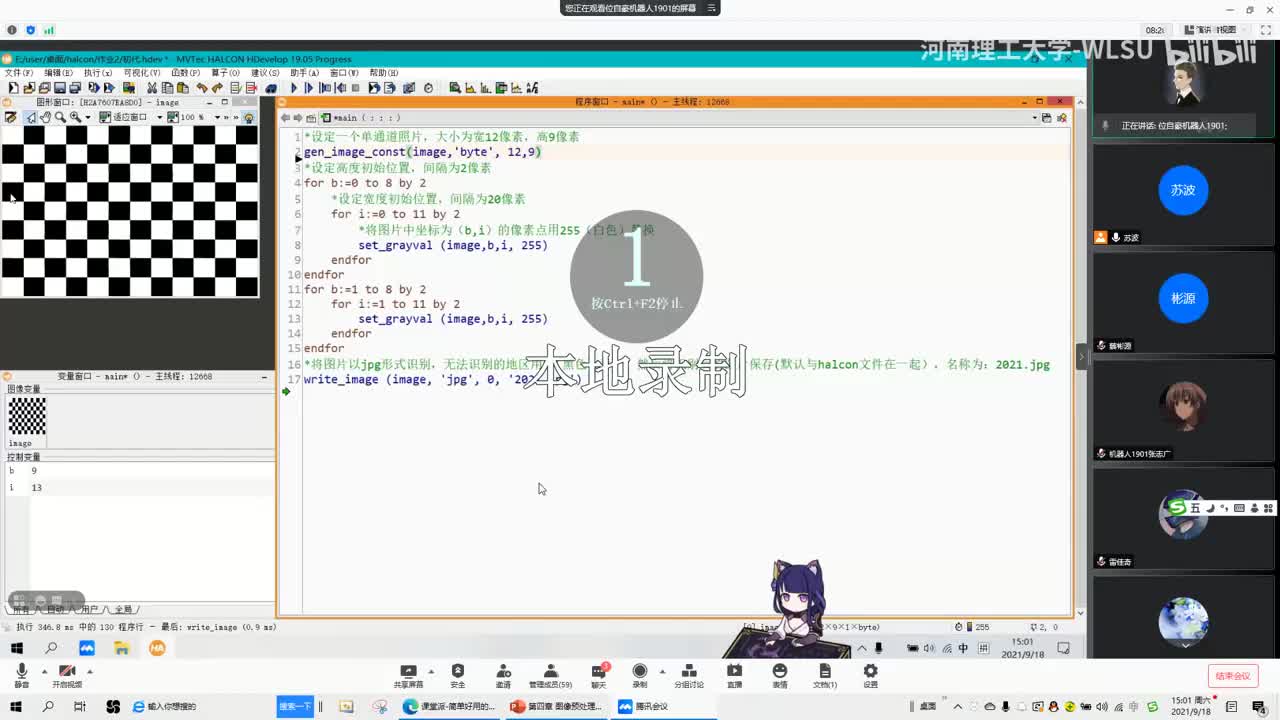Open the Documents icon in meeting toolbar
The image size is (1280, 720).
824,675
